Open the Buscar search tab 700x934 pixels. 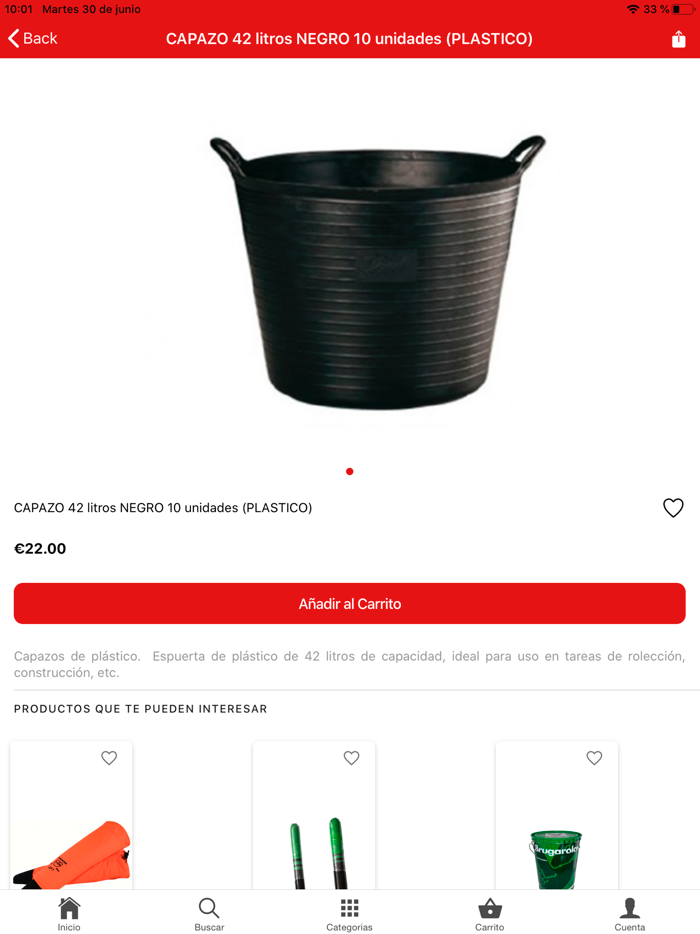209,914
